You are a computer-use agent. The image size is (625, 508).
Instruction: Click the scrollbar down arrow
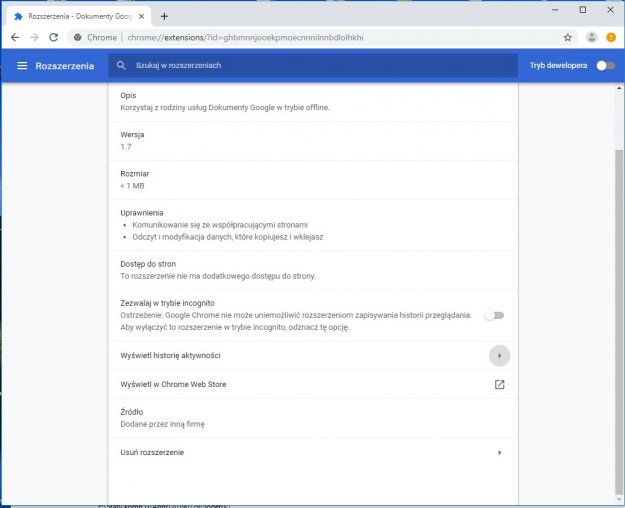[619, 500]
